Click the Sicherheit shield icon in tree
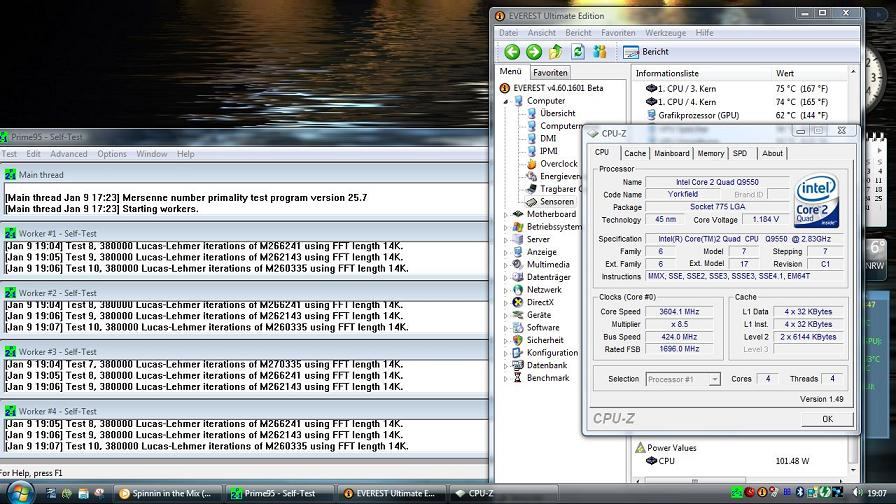This screenshot has height=504, width=896. [518, 340]
